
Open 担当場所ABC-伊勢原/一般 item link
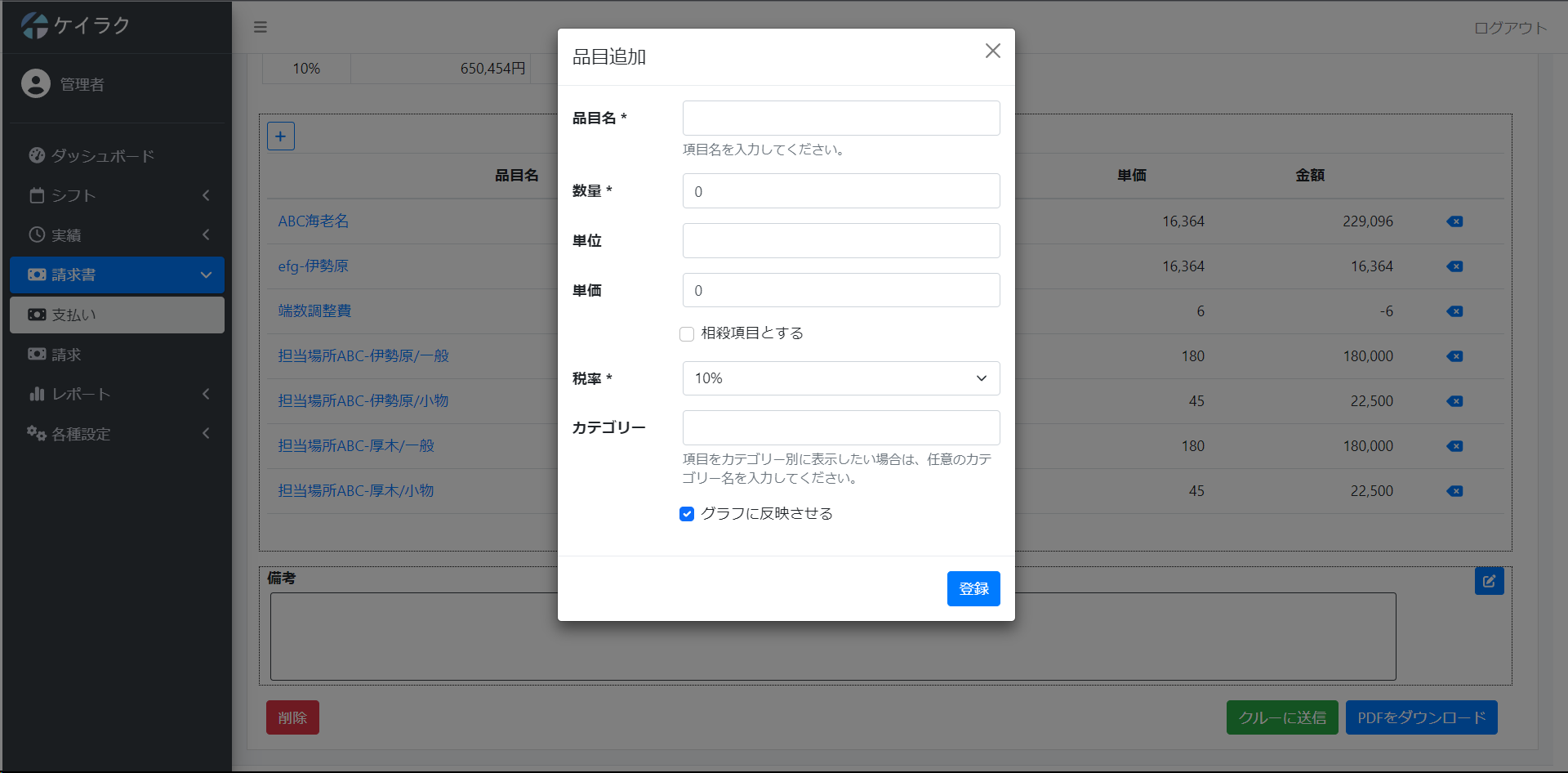point(363,356)
